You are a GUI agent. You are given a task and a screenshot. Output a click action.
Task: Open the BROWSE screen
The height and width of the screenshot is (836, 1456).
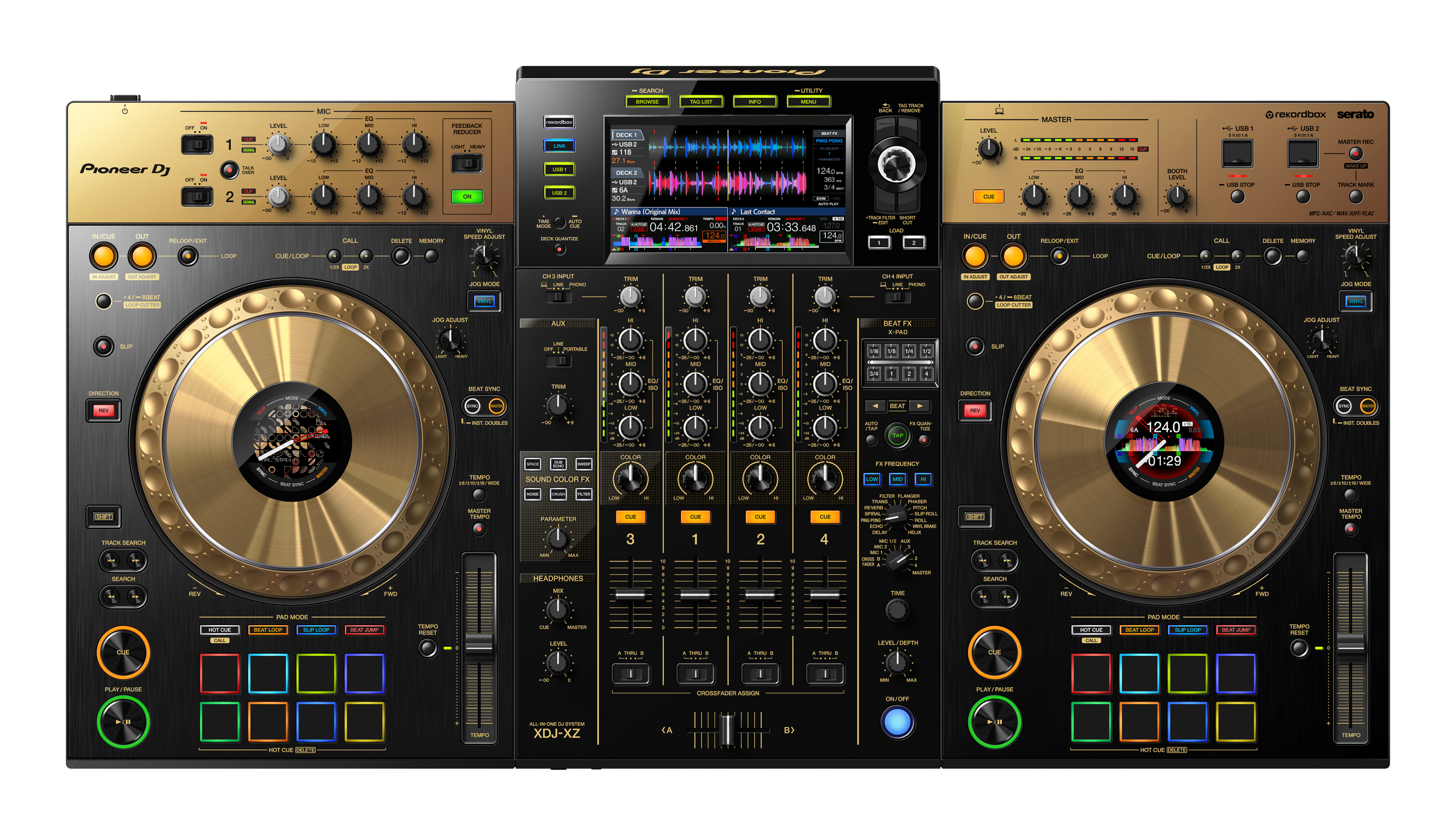(x=647, y=101)
